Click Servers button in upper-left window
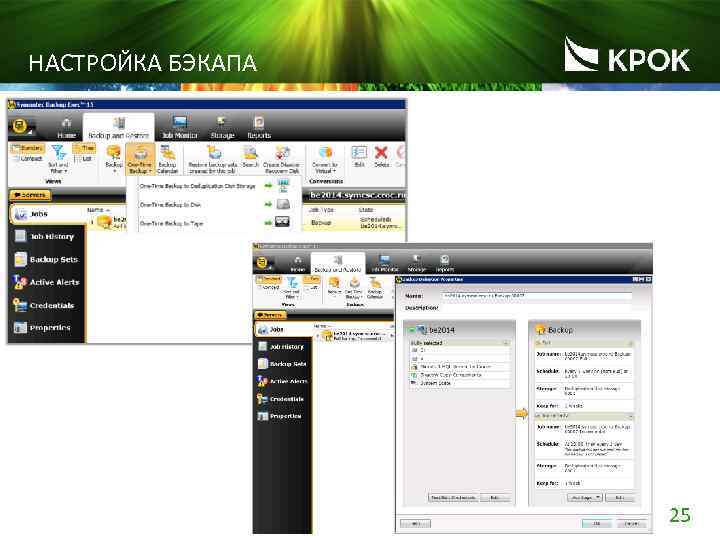This screenshot has width=720, height=540. pyautogui.click(x=30, y=195)
